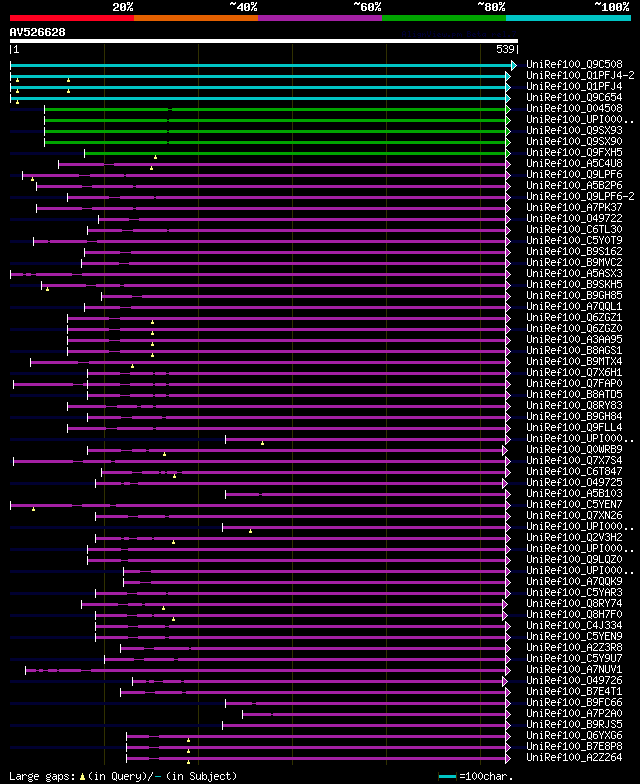Click the yellow gap marker under Q9FXH5

[x=156, y=157]
